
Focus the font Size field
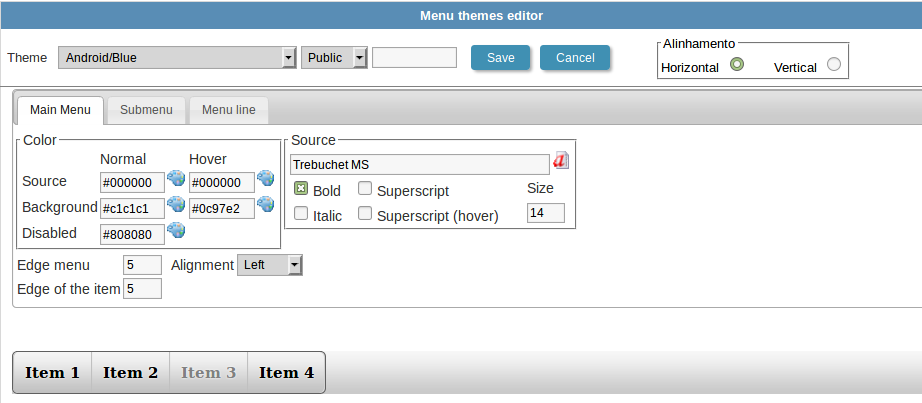[x=546, y=213]
